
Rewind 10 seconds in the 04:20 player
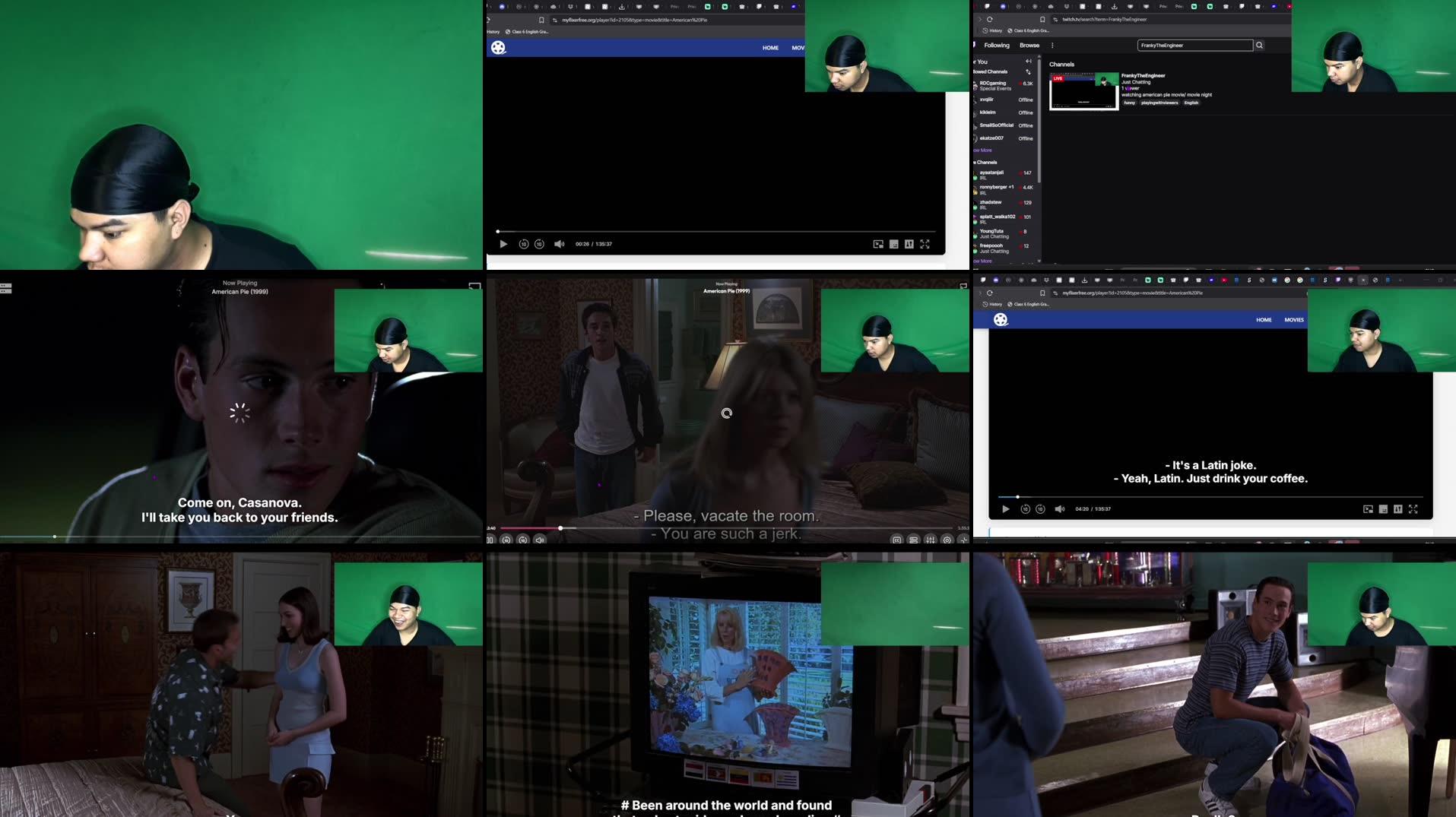pos(1025,509)
